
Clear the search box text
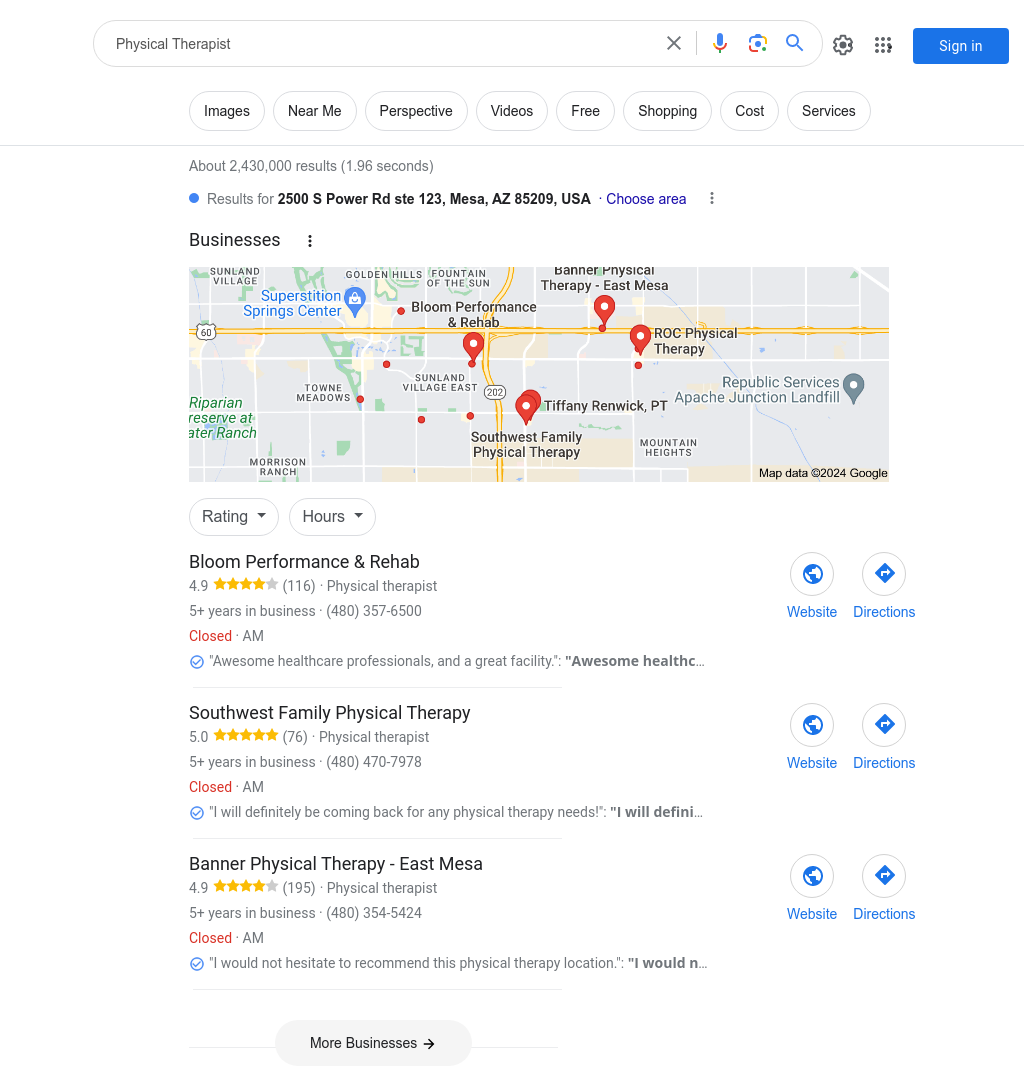pos(674,44)
